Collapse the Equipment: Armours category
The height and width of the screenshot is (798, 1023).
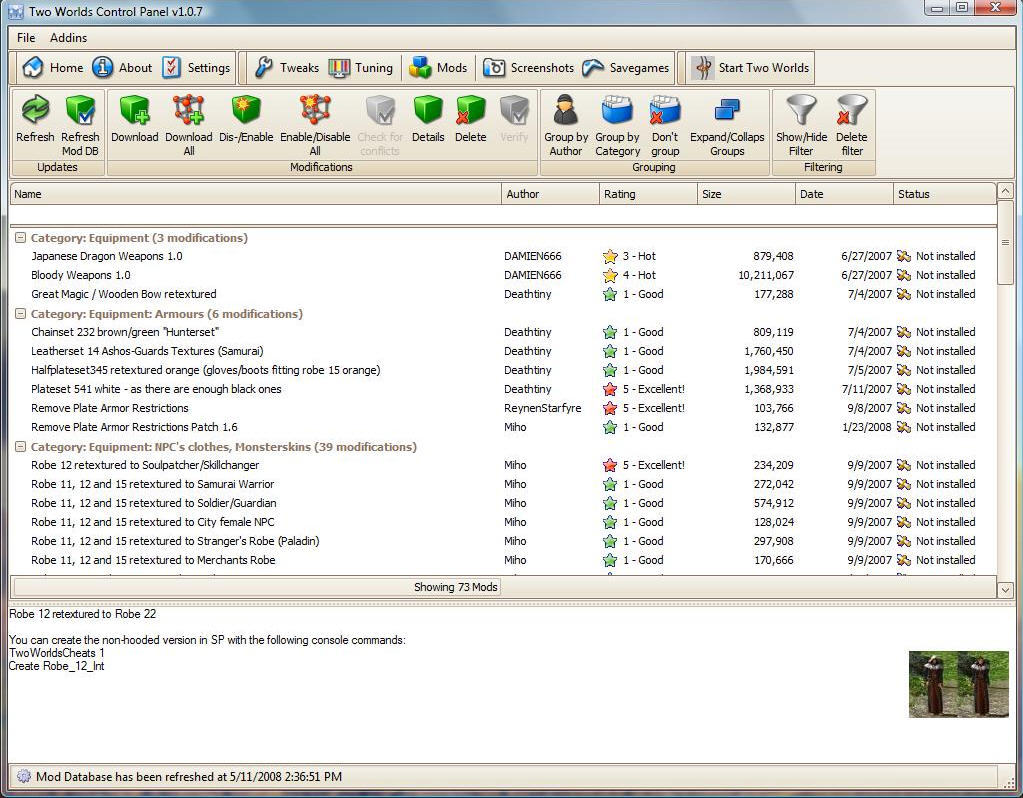(x=20, y=314)
